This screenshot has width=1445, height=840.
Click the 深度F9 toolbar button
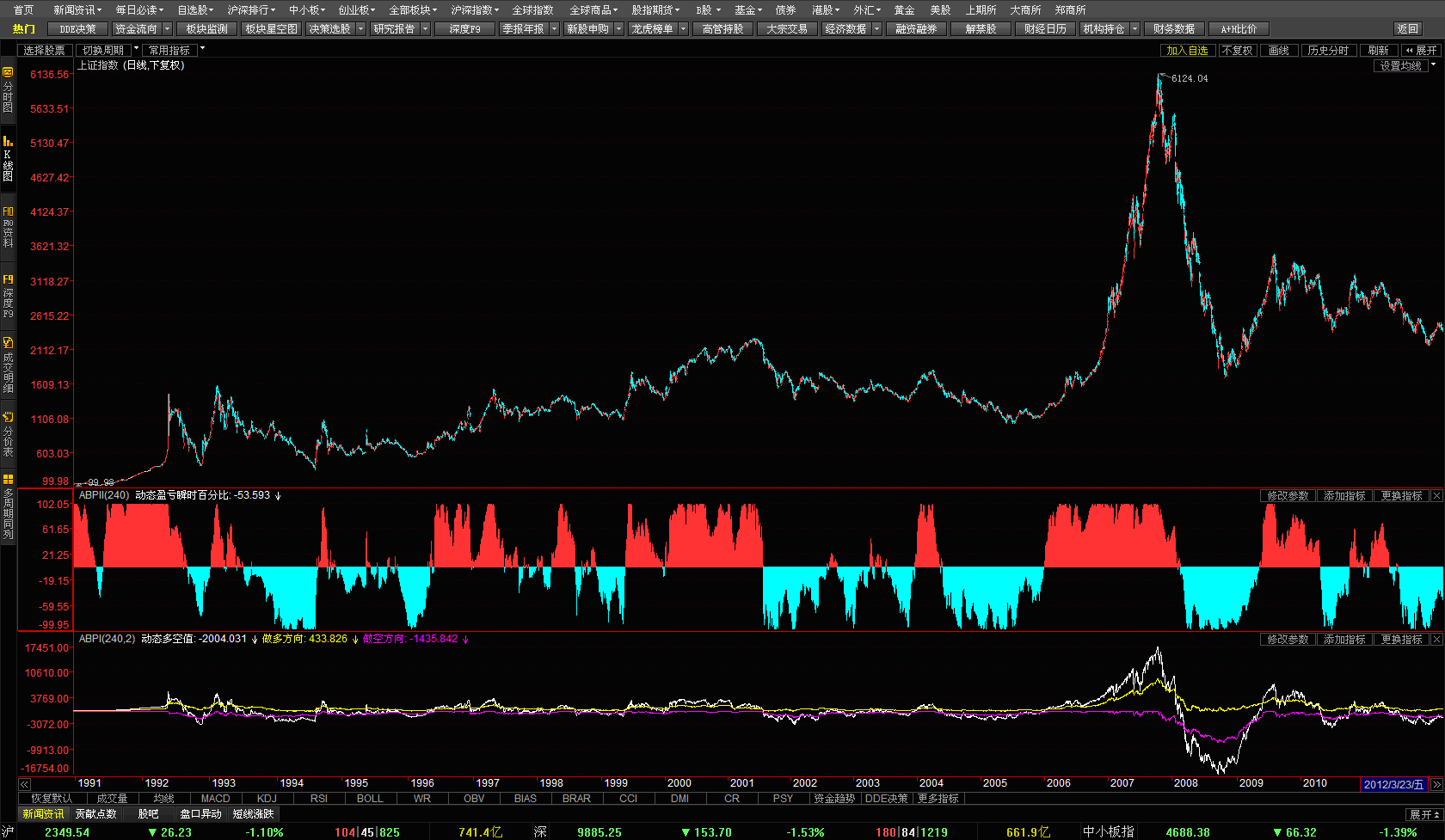[464, 29]
